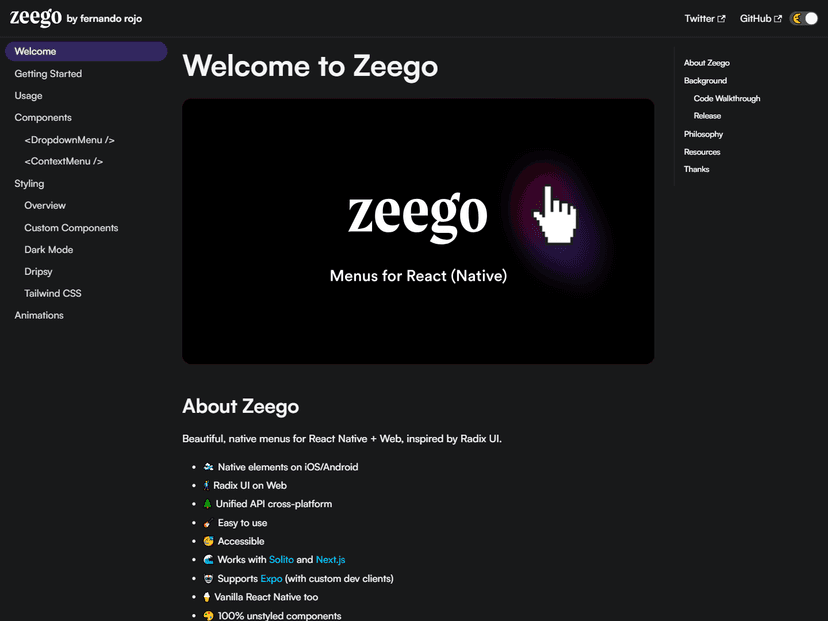This screenshot has width=828, height=621.
Task: Jump to Release section
Action: (707, 116)
